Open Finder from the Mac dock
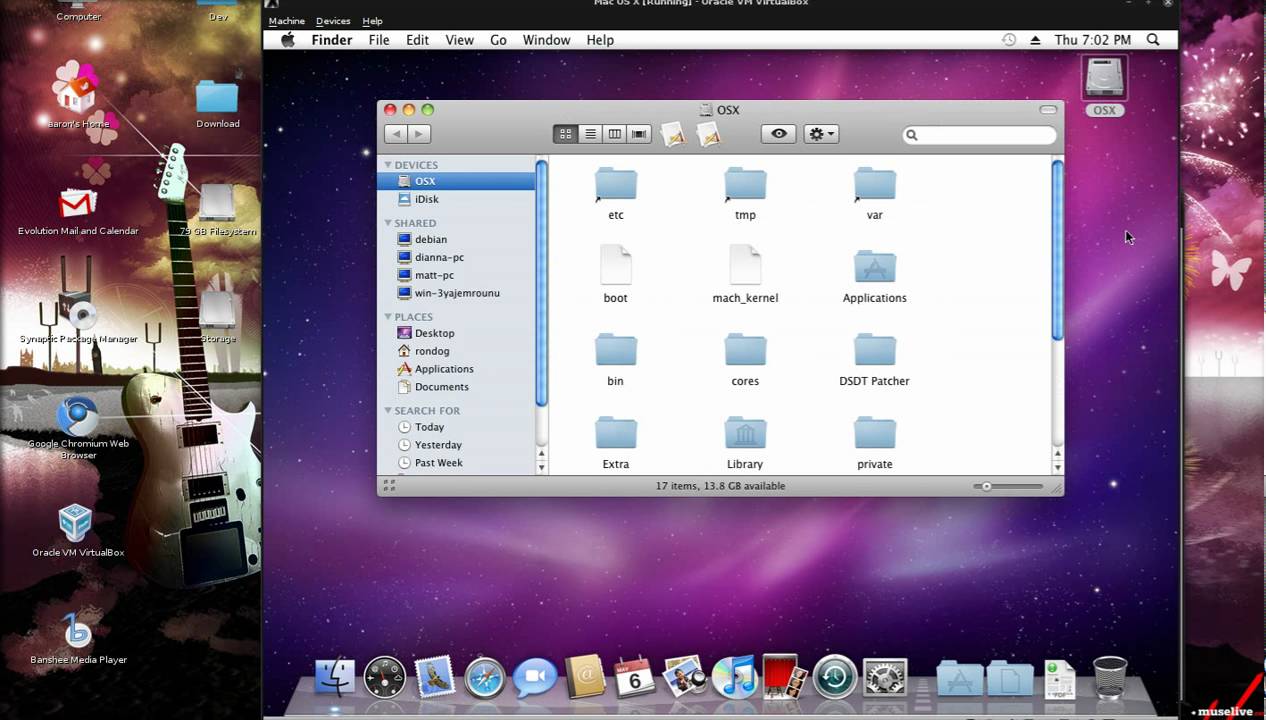Viewport: 1266px width, 720px height. [x=335, y=678]
